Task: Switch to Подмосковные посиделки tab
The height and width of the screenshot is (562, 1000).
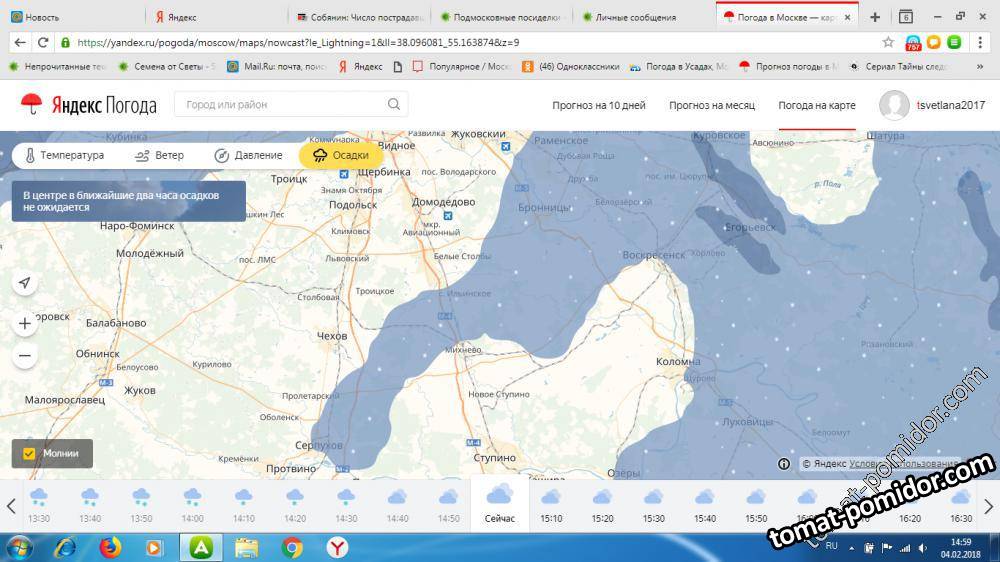Action: pyautogui.click(x=501, y=17)
